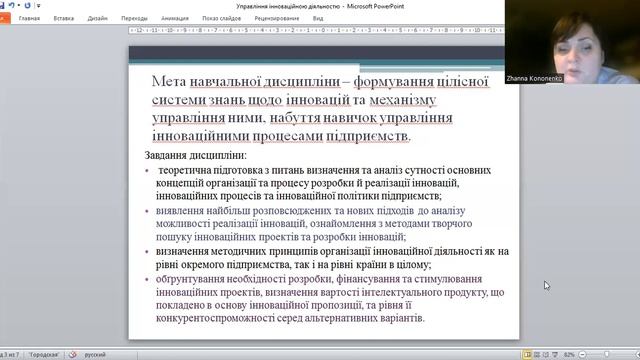Switch to the Показ слайдов ribbon tab
The width and height of the screenshot is (640, 360).
point(222,18)
